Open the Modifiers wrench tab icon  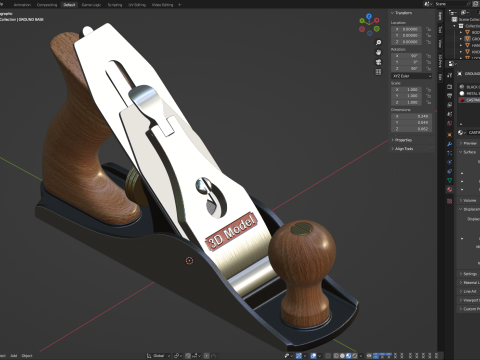pyautogui.click(x=449, y=144)
